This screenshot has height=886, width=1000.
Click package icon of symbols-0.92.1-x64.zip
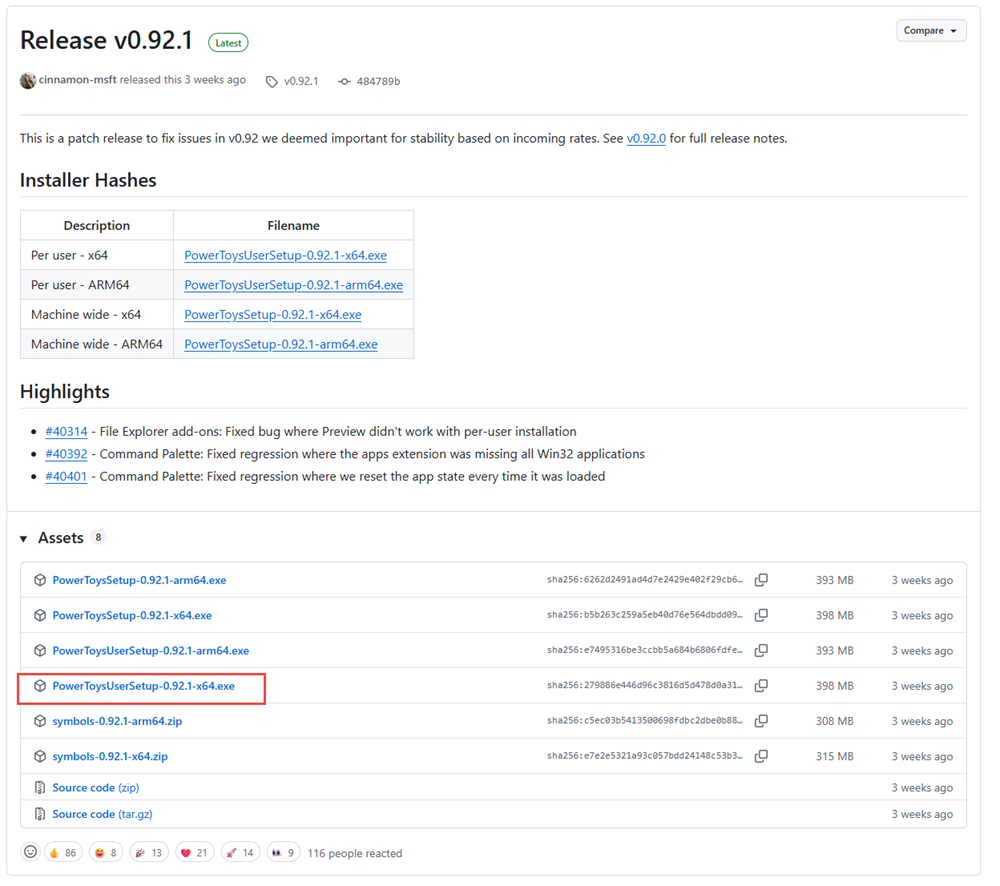tap(40, 756)
